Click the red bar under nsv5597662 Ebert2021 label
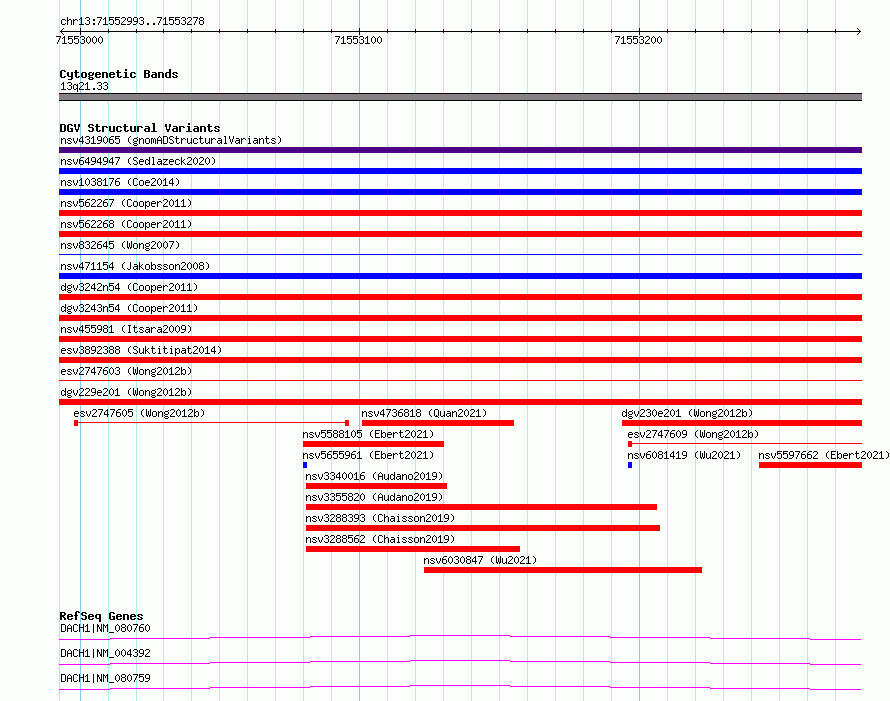The width and height of the screenshot is (890, 701). 811,465
